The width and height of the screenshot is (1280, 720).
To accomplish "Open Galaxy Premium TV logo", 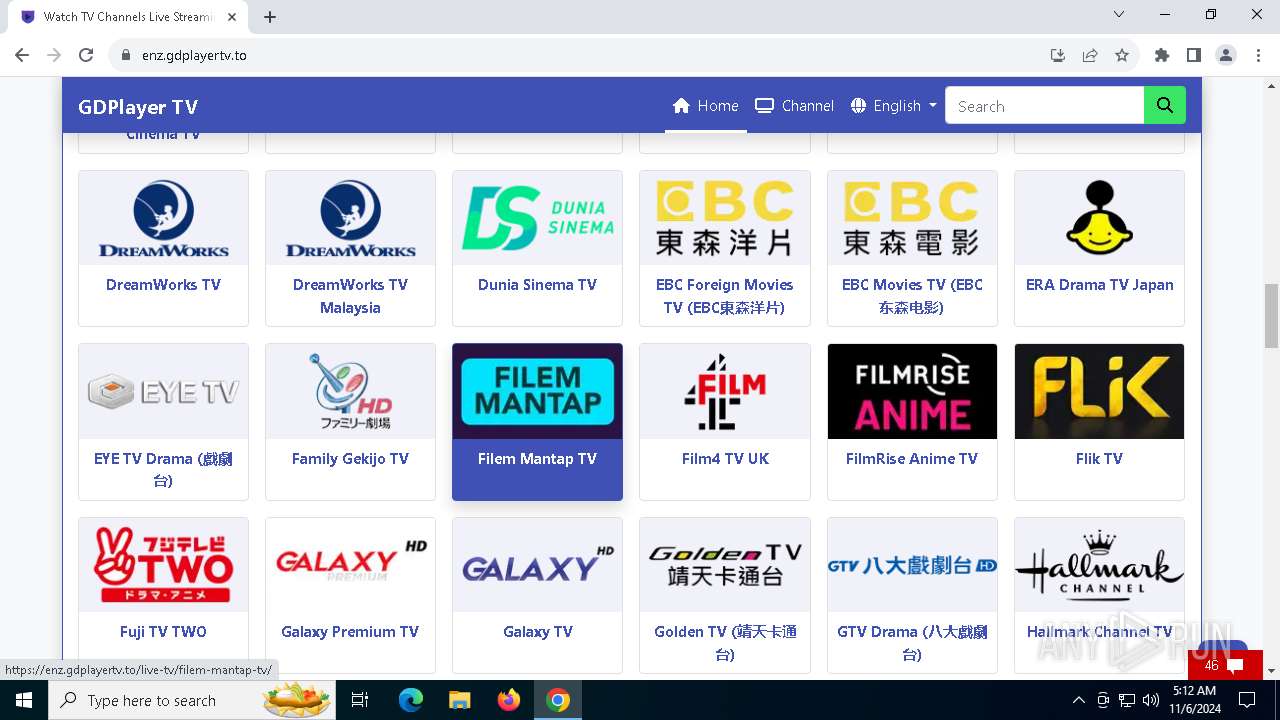I will click(x=350, y=565).
